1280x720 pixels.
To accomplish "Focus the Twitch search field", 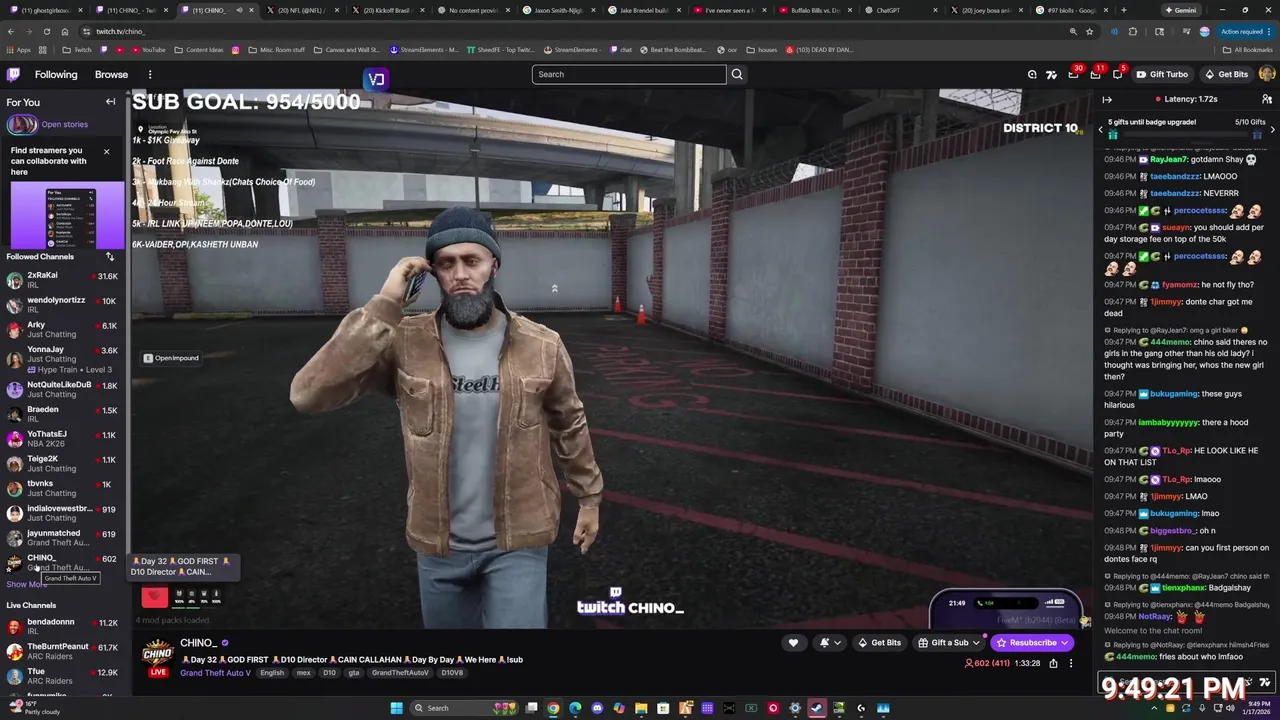I will click(629, 74).
